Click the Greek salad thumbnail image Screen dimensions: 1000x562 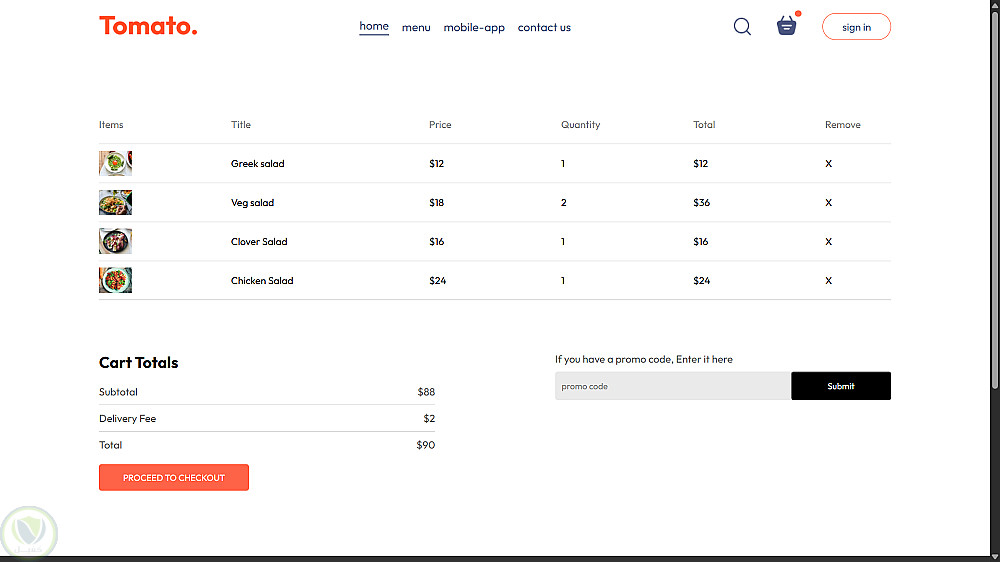115,163
